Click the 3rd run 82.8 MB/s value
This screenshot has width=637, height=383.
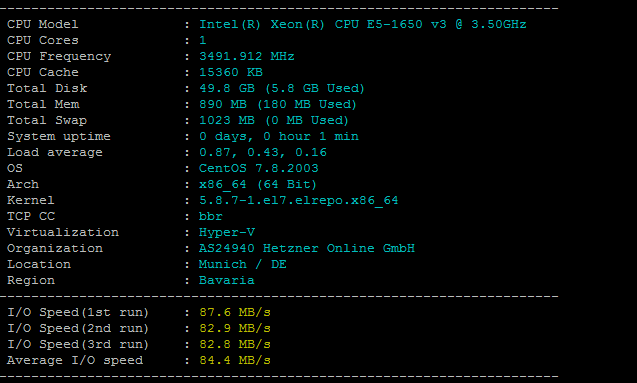235,344
